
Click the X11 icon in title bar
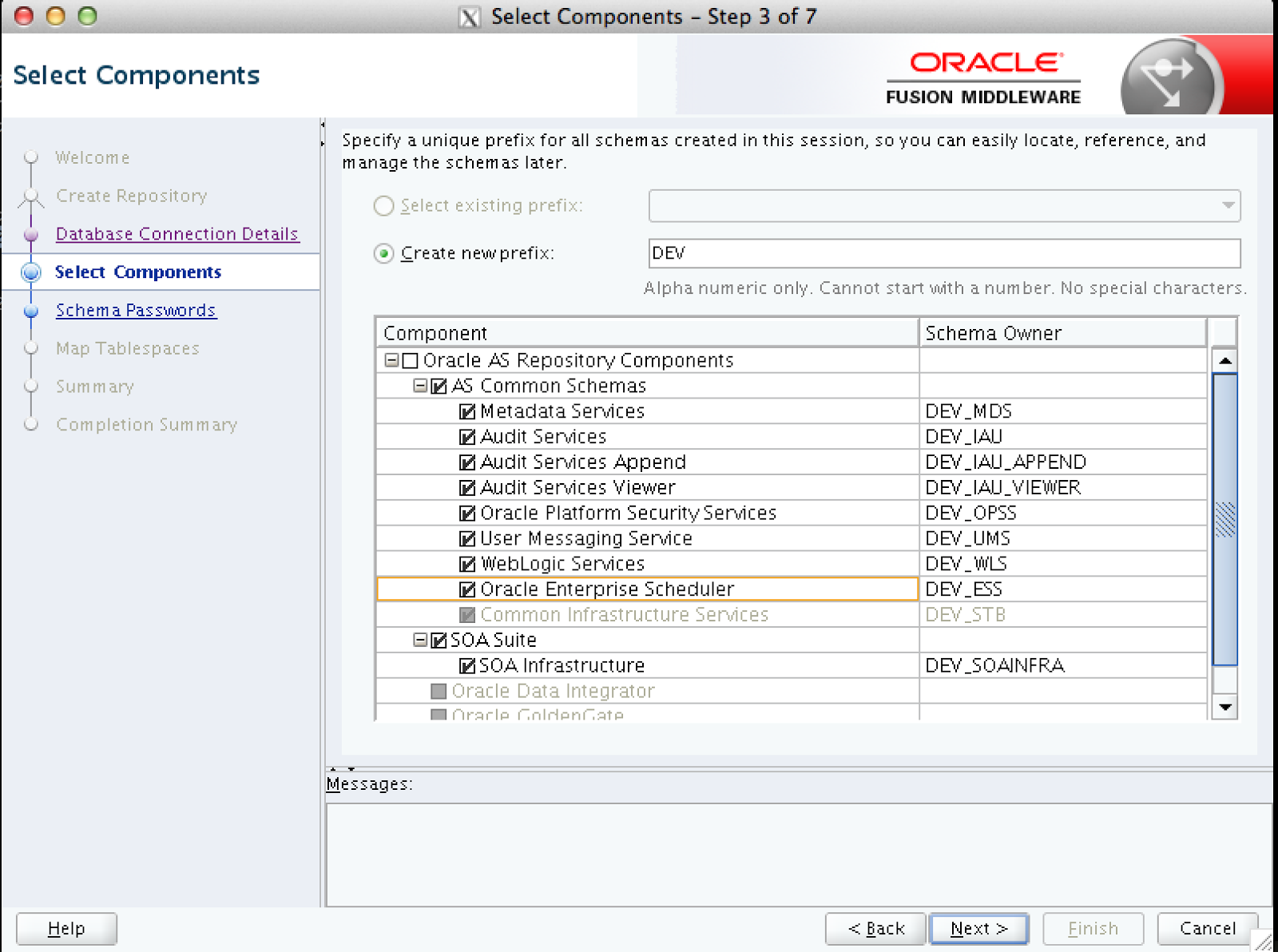pos(470,17)
